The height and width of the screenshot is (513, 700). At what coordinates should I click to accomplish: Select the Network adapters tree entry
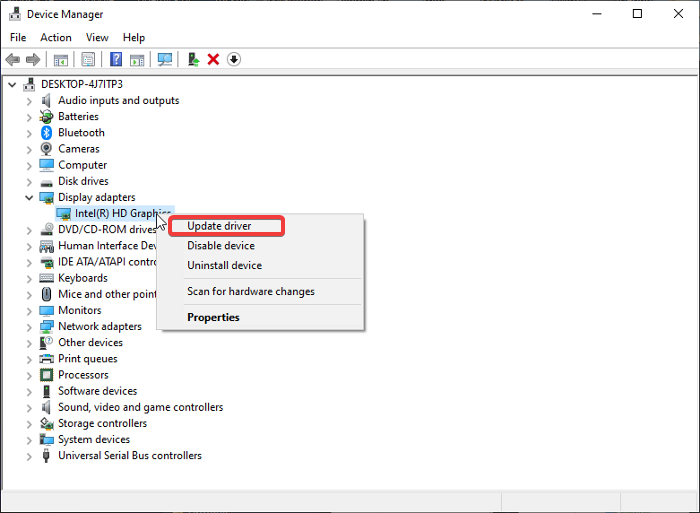pos(99,327)
